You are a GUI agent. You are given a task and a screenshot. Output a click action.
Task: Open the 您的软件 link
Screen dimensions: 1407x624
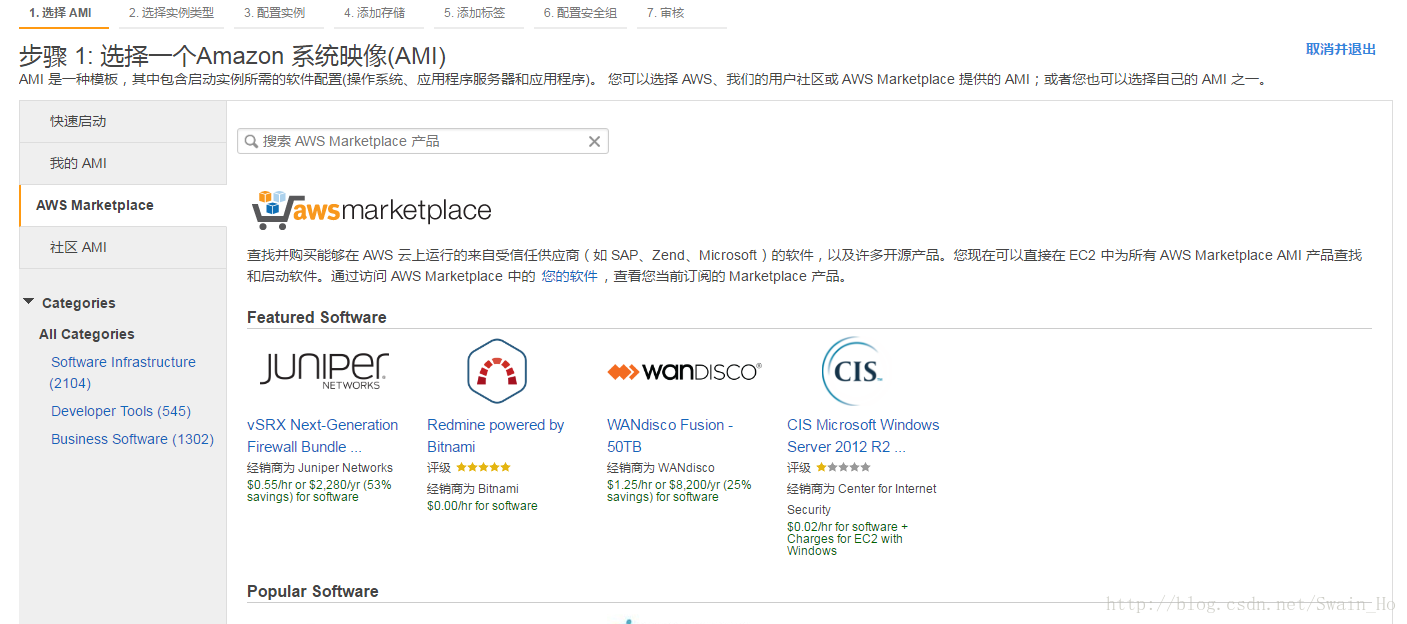(x=569, y=277)
